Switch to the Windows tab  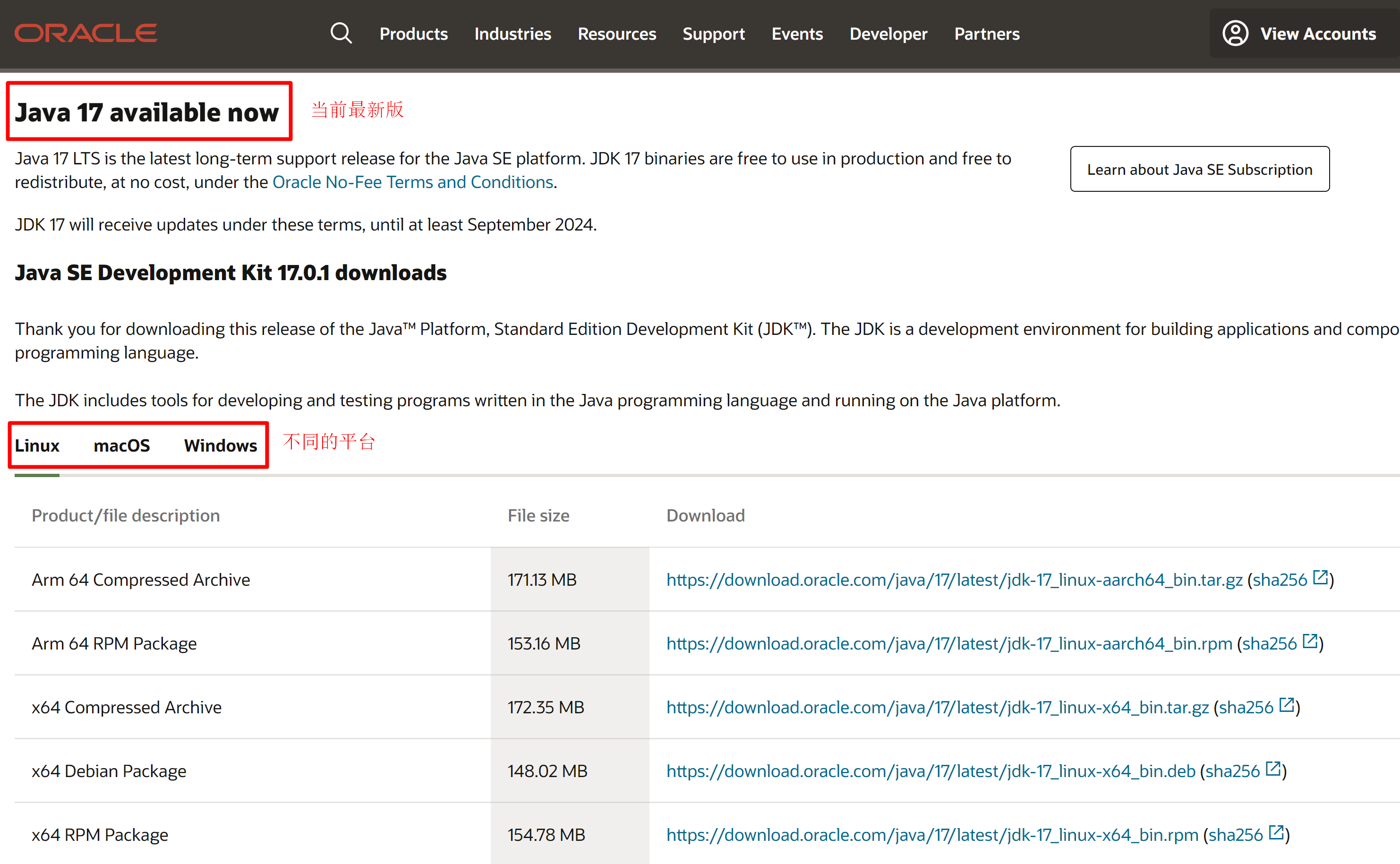pyautogui.click(x=221, y=445)
